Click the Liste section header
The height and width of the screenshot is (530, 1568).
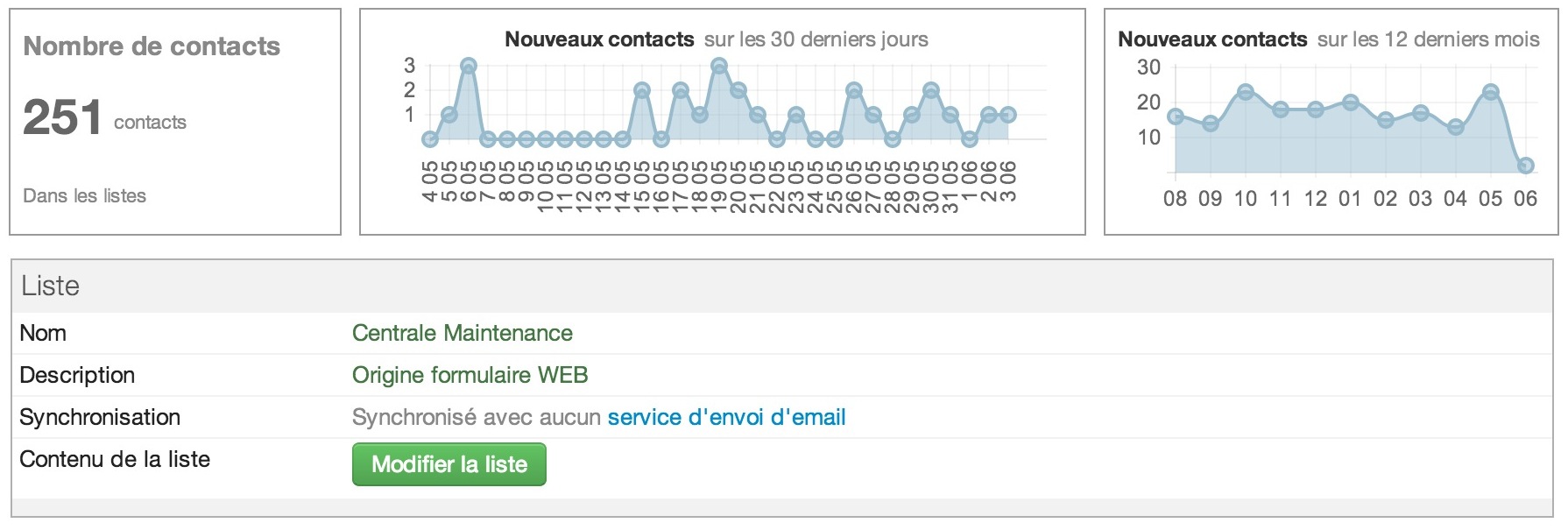click(782, 286)
